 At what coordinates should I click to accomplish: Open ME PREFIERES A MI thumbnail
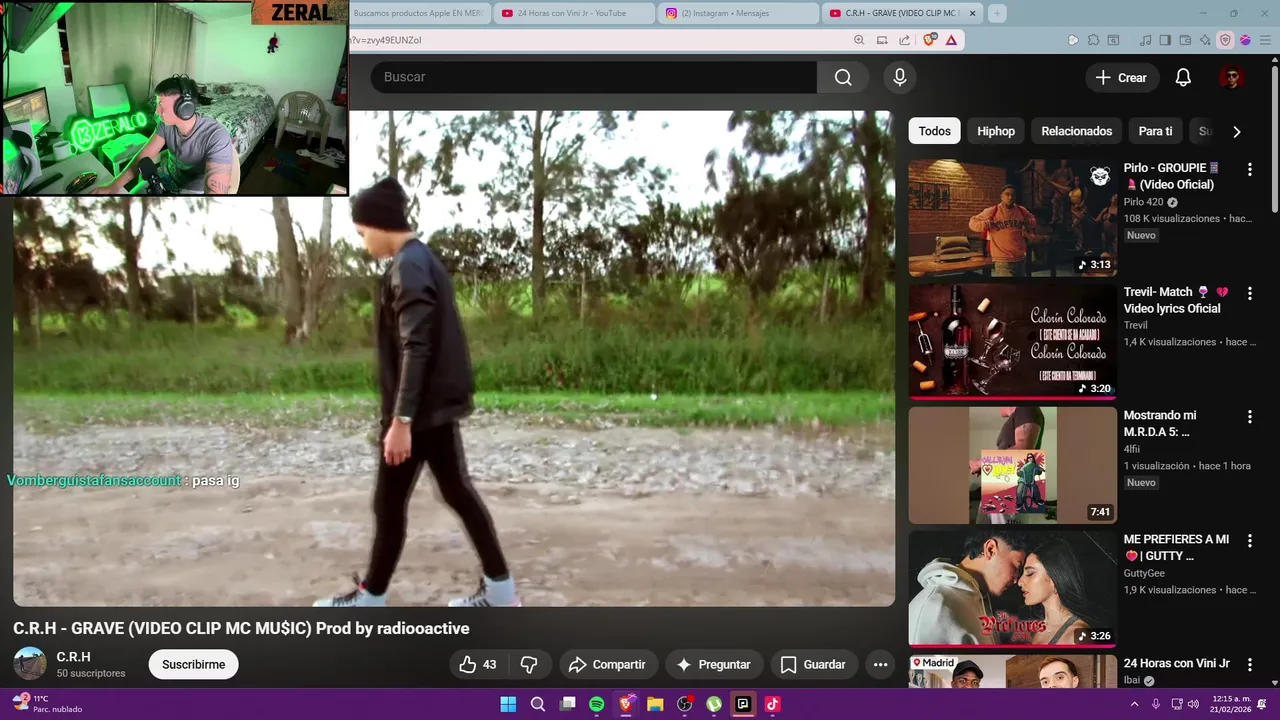pos(1012,589)
